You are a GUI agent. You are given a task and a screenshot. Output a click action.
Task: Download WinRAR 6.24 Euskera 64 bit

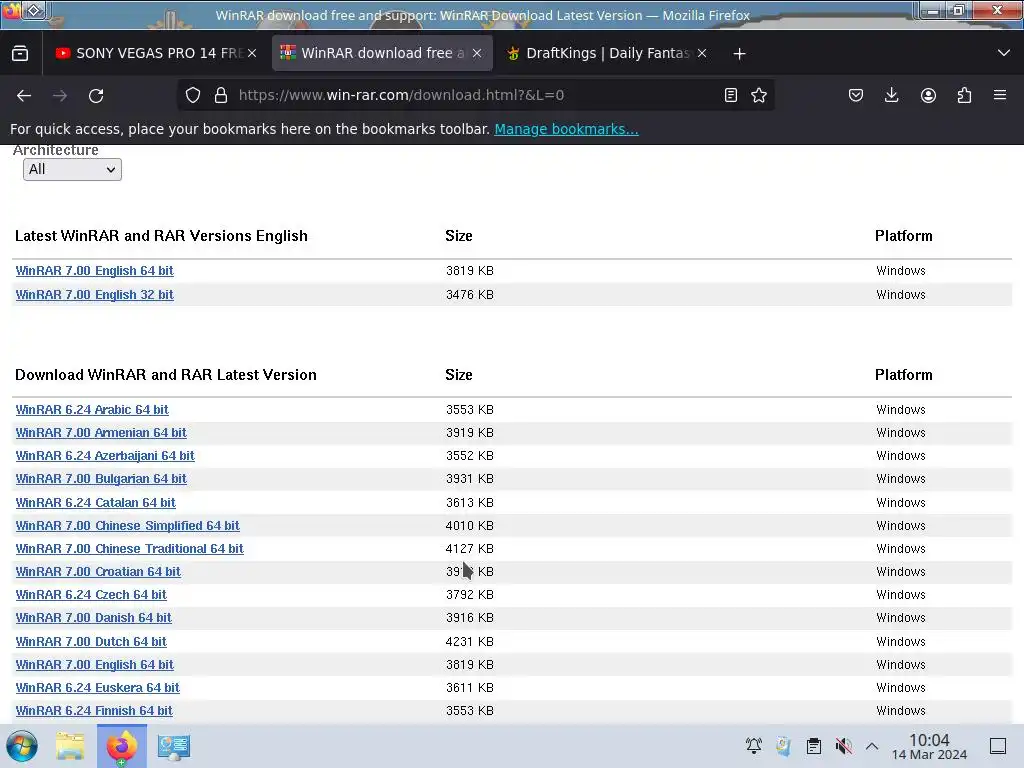(97, 688)
